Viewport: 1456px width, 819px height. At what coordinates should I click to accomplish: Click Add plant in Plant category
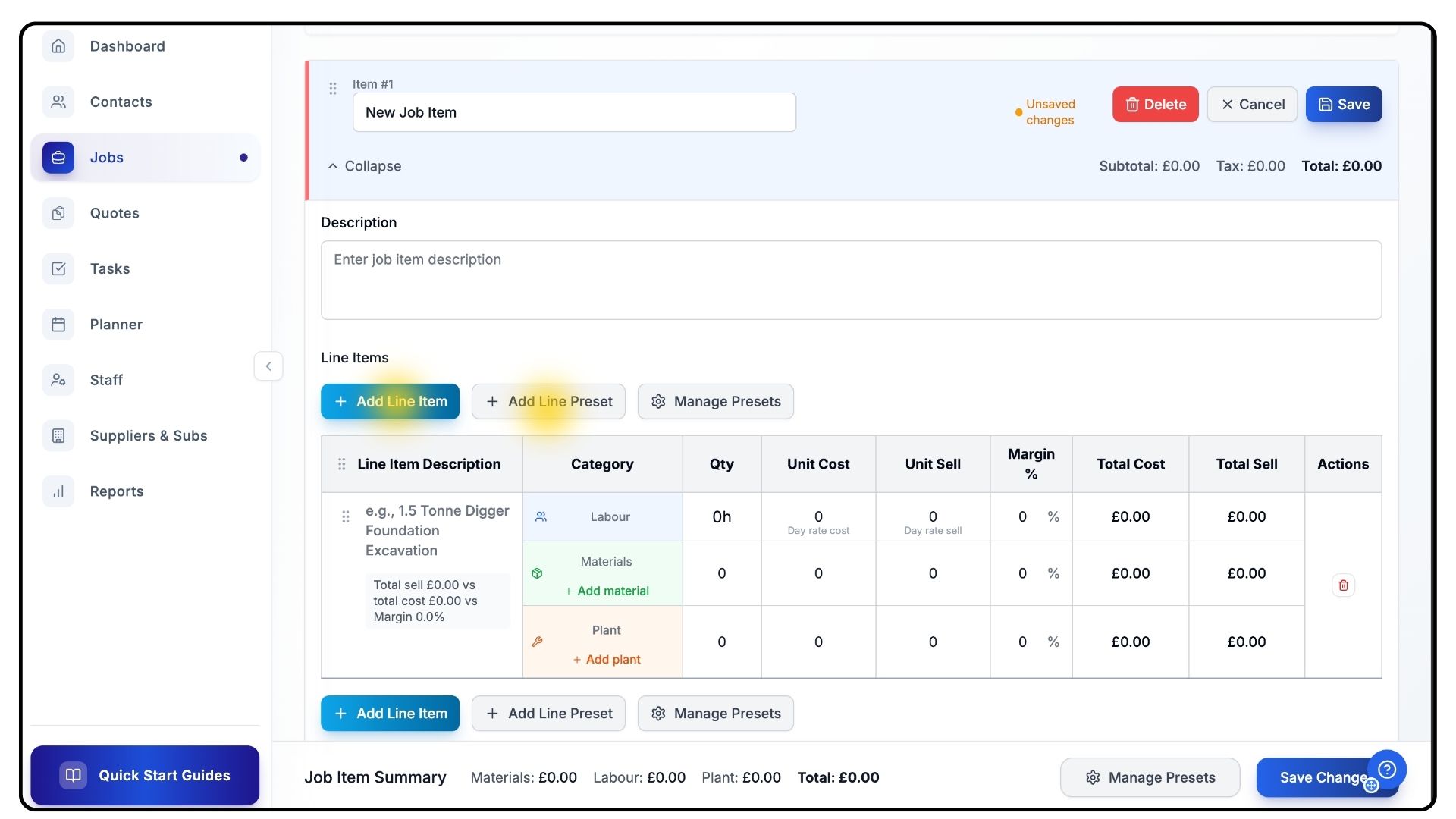coord(607,660)
